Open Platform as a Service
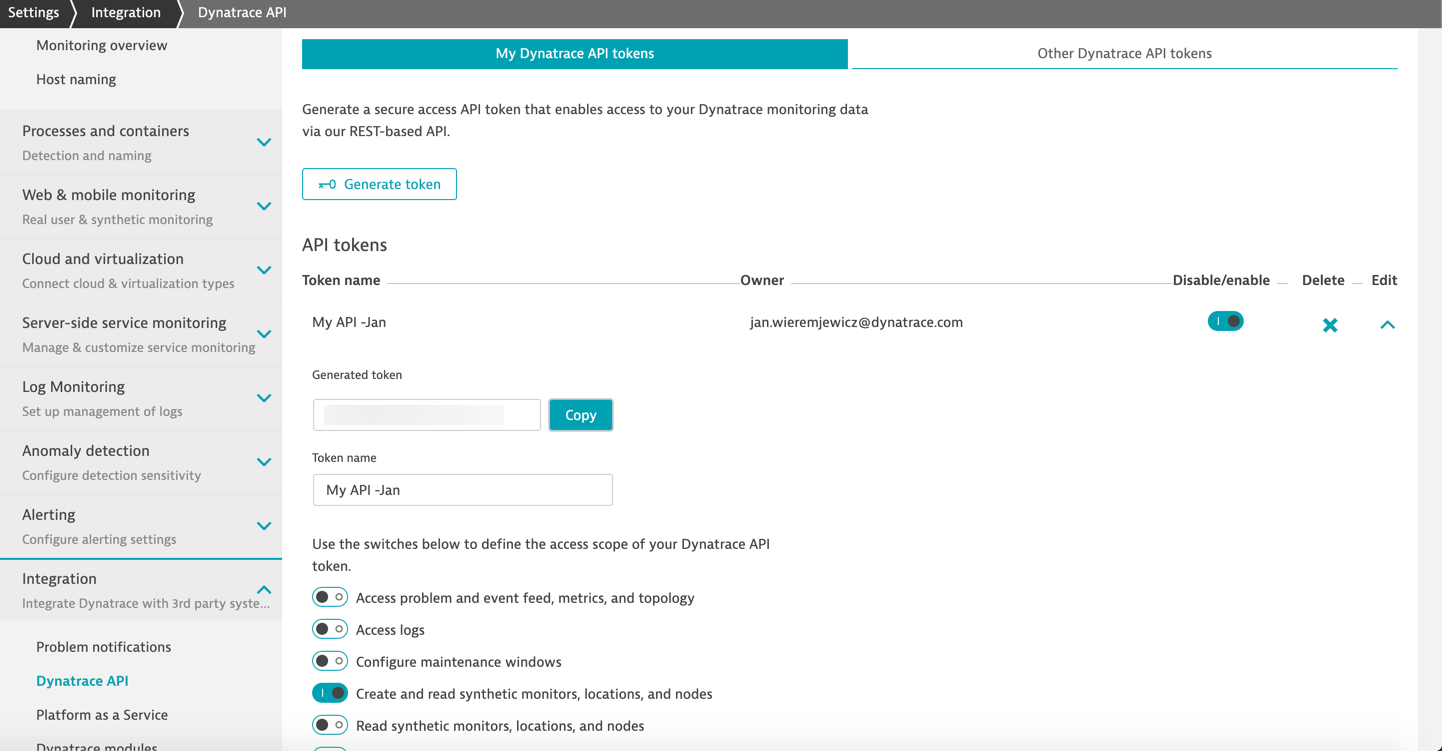The height and width of the screenshot is (751, 1442). [x=102, y=715]
